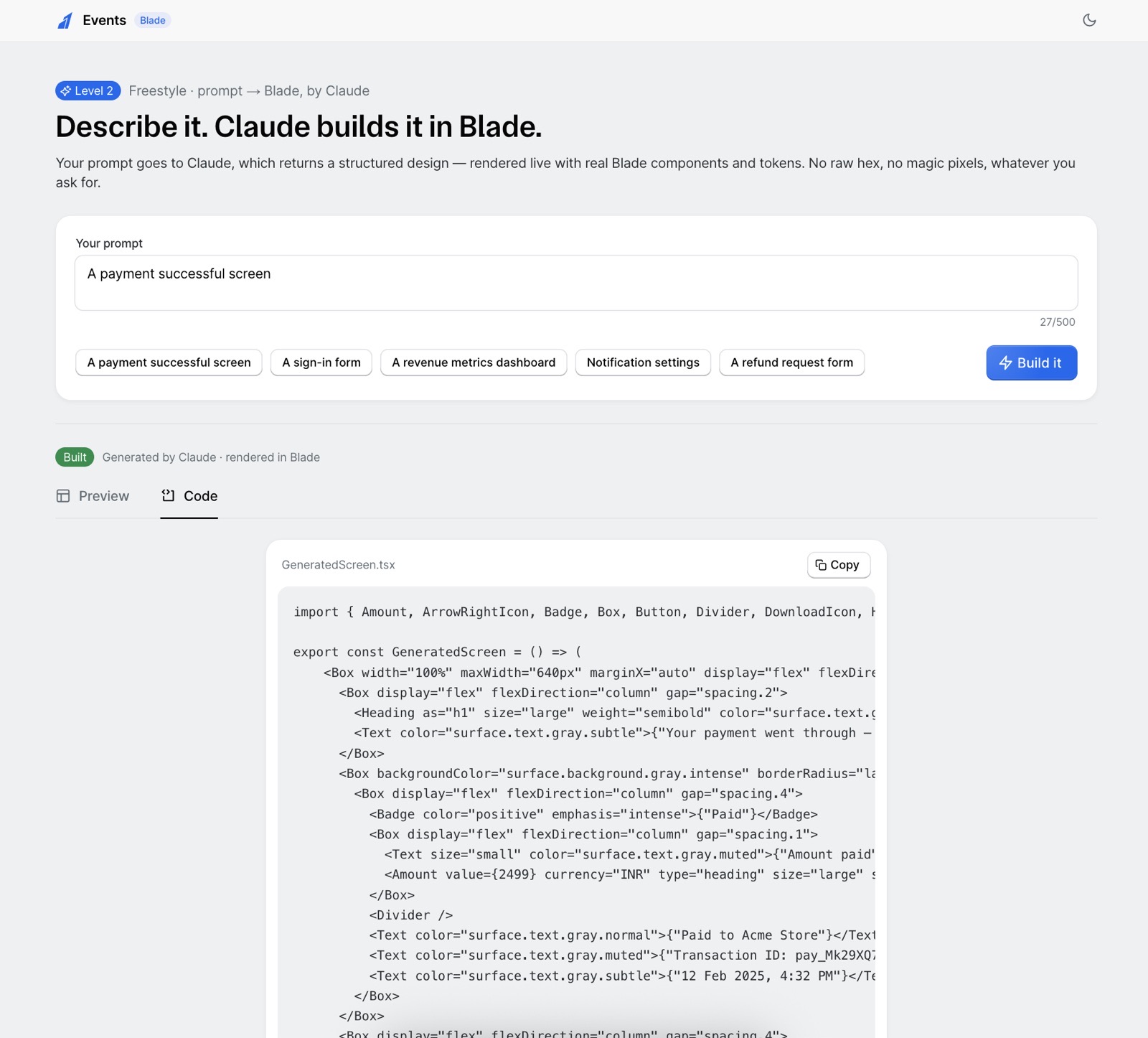The height and width of the screenshot is (1038, 1148).
Task: Click the 'Paid to Acme Store' code line
Action: 622,935
